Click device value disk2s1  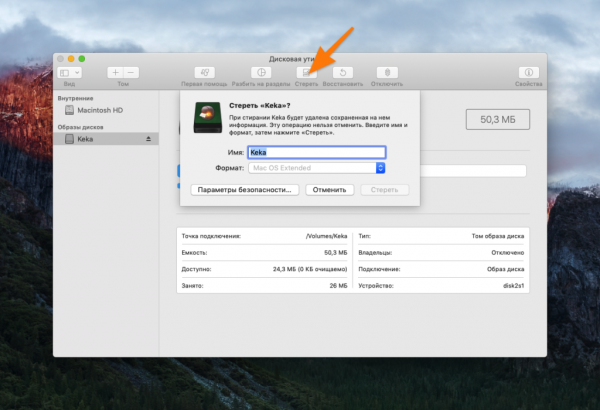(514, 286)
